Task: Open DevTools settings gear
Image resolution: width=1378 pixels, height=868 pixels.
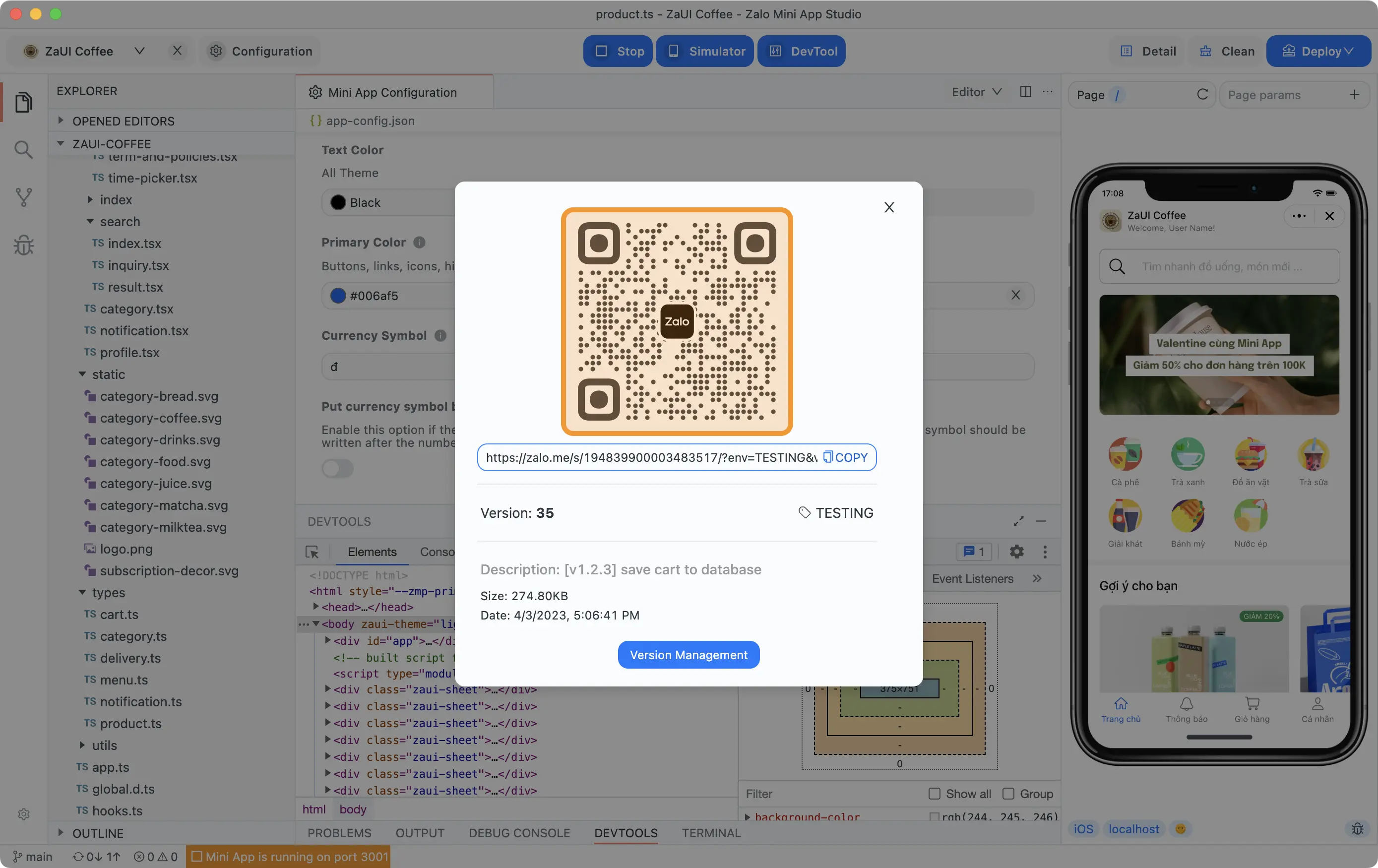Action: [1016, 552]
